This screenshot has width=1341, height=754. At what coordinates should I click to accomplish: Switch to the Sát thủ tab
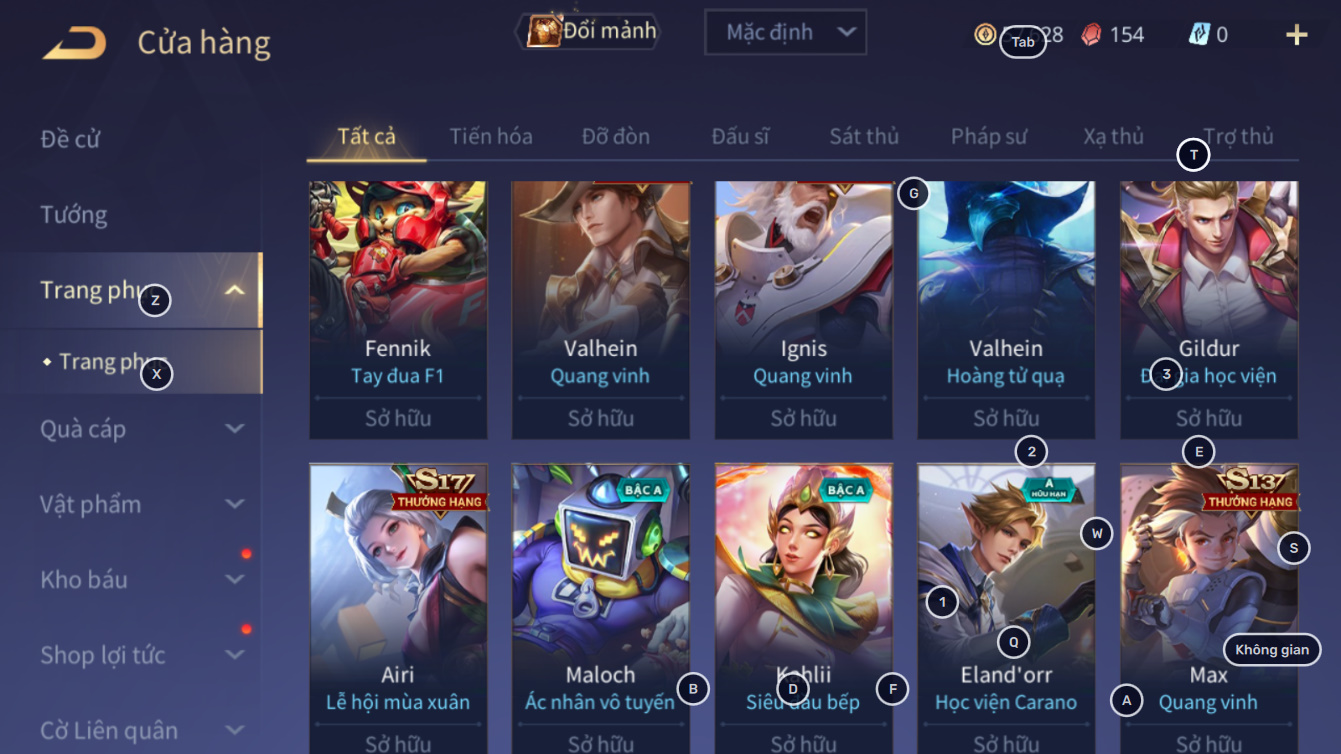(864, 136)
